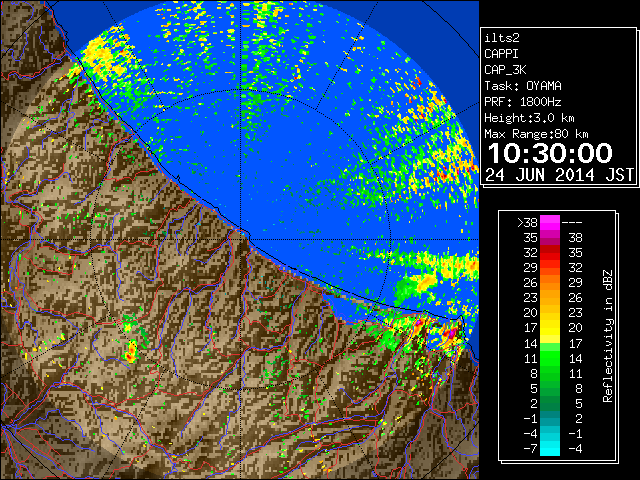
Task: Click the 'CAP_3K' label
Action: 505,70
